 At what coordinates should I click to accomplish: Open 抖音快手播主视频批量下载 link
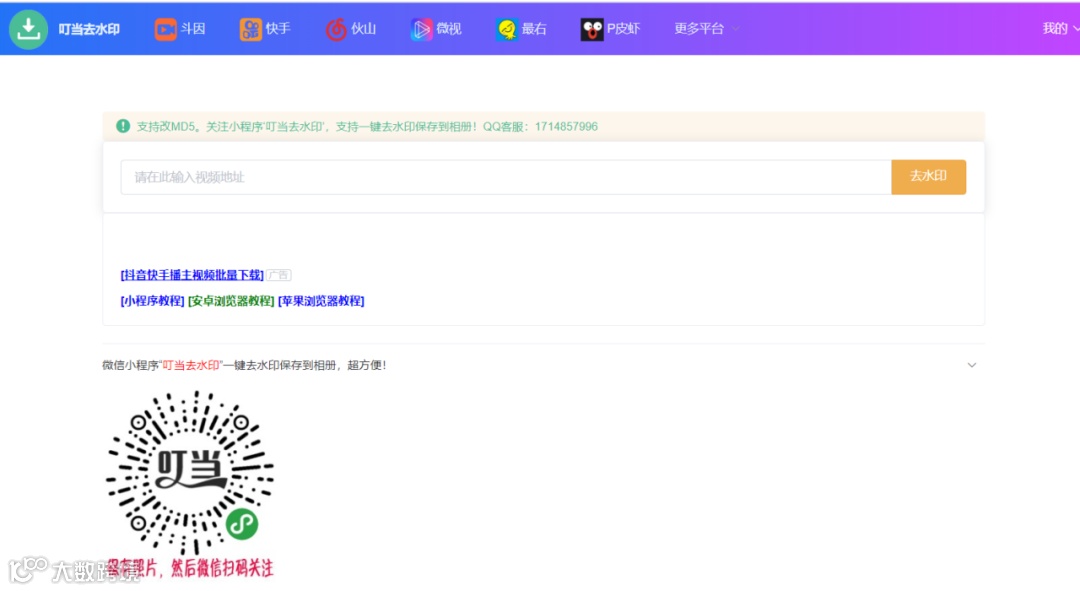point(192,275)
